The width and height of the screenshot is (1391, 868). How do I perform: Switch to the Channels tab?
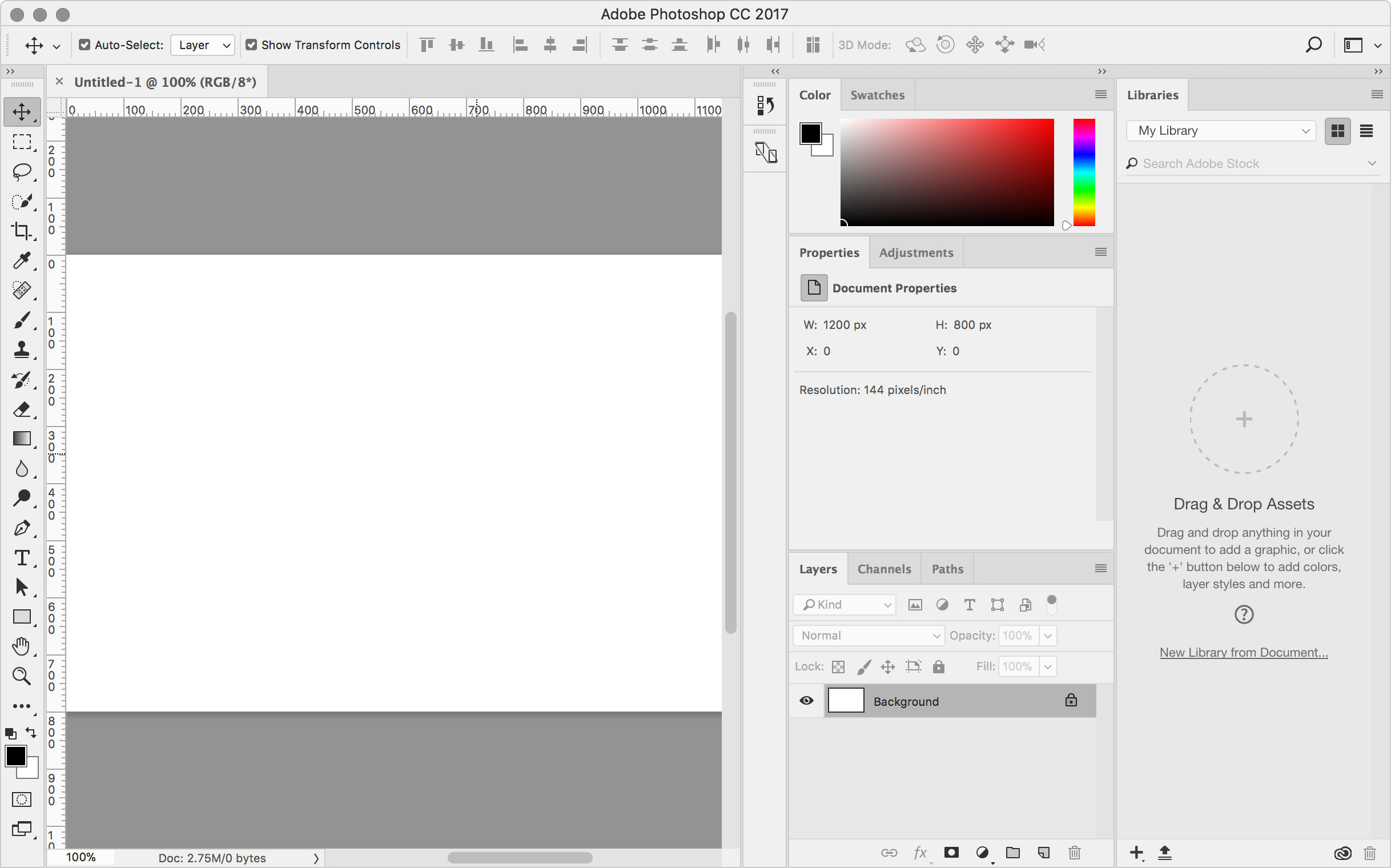pyautogui.click(x=883, y=569)
